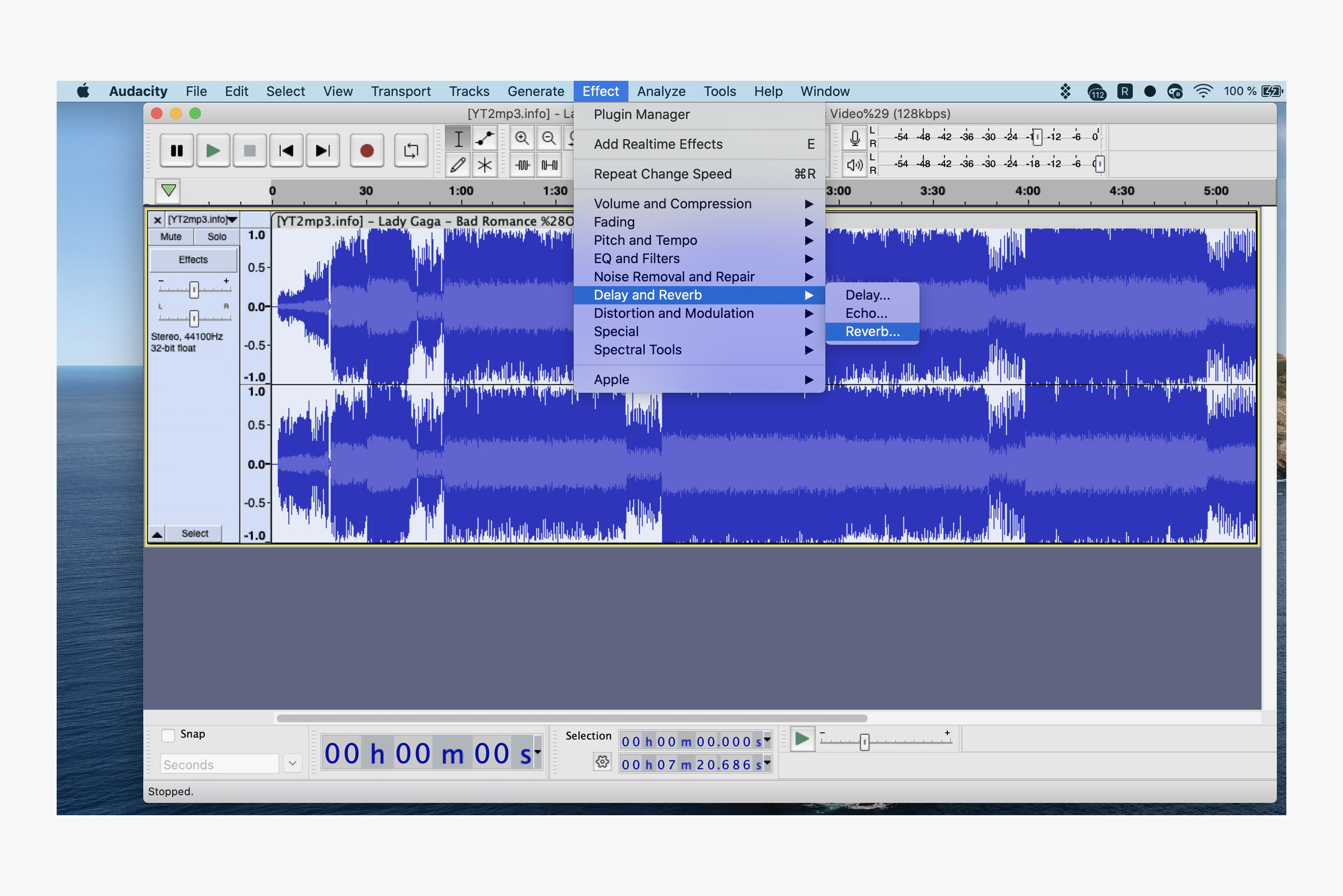Collapse track with the up-arrow button
Image resolution: width=1343 pixels, height=896 pixels.
point(157,534)
